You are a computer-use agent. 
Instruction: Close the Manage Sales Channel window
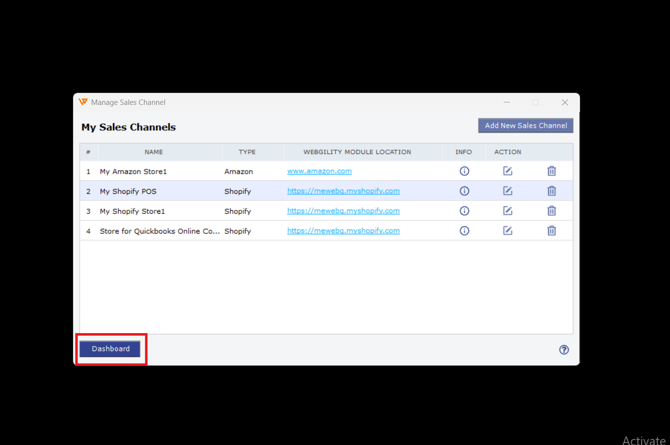coord(564,102)
